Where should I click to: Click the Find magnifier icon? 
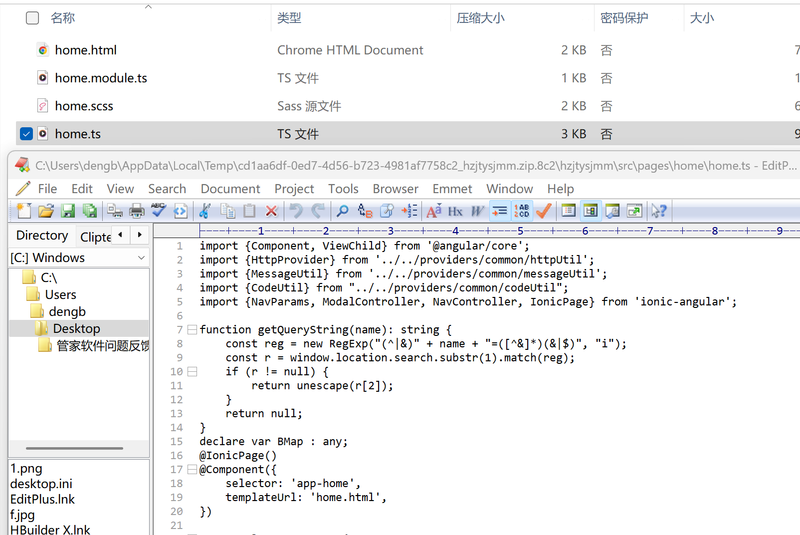[x=342, y=211]
